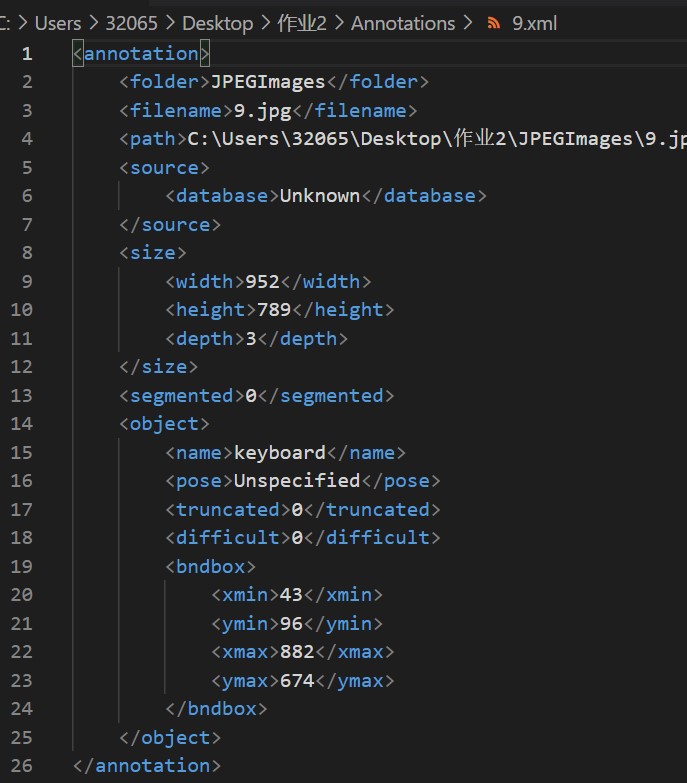The image size is (687, 783).
Task: Click line number 1 in gutter
Action: click(27, 53)
